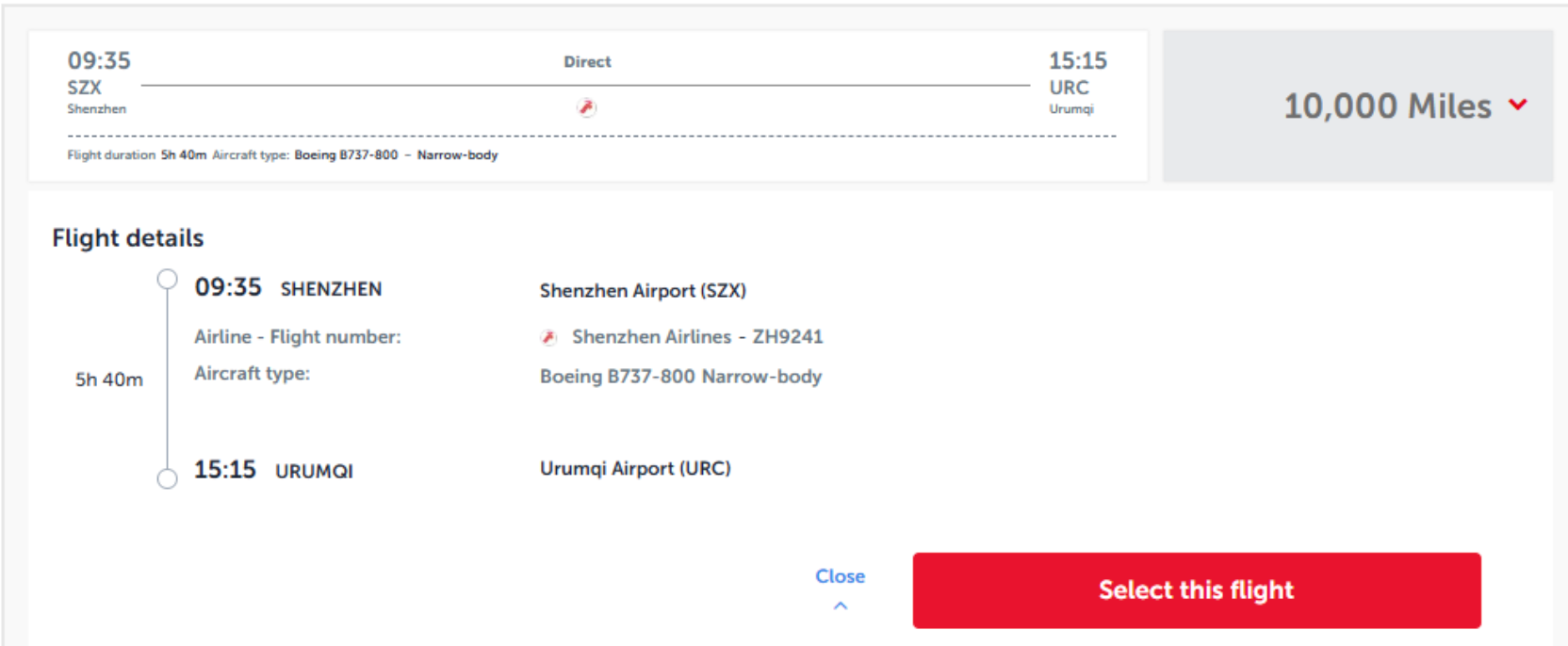Select the 10,000 Miles fare box
The image size is (1568, 646).
tap(1357, 105)
